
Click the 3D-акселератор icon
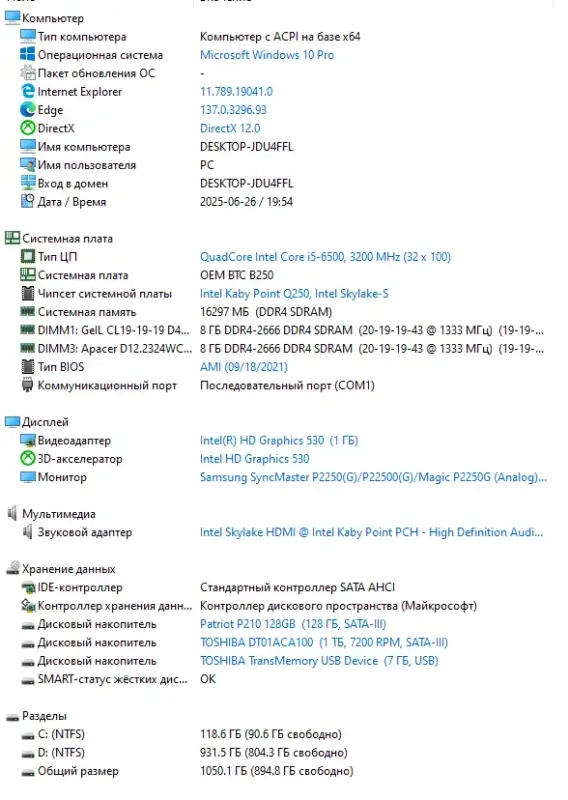27,459
